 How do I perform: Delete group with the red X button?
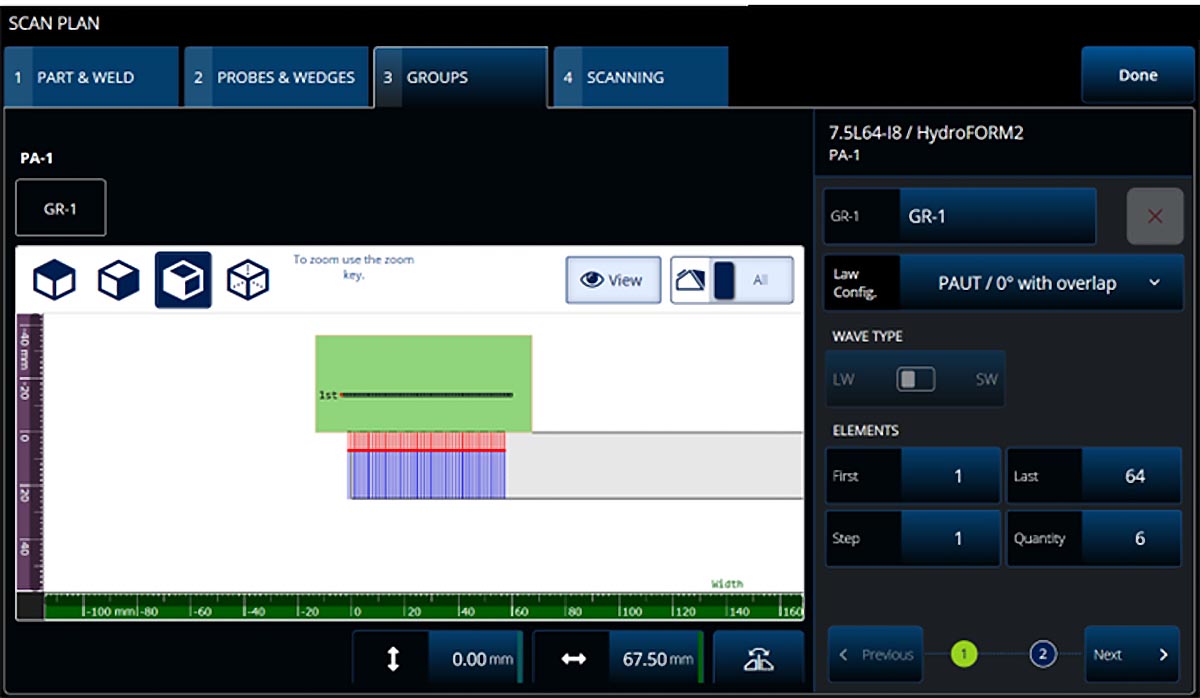[x=1155, y=216]
